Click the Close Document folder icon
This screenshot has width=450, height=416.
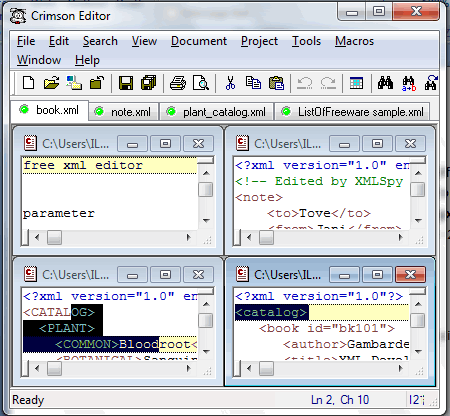coord(97,83)
